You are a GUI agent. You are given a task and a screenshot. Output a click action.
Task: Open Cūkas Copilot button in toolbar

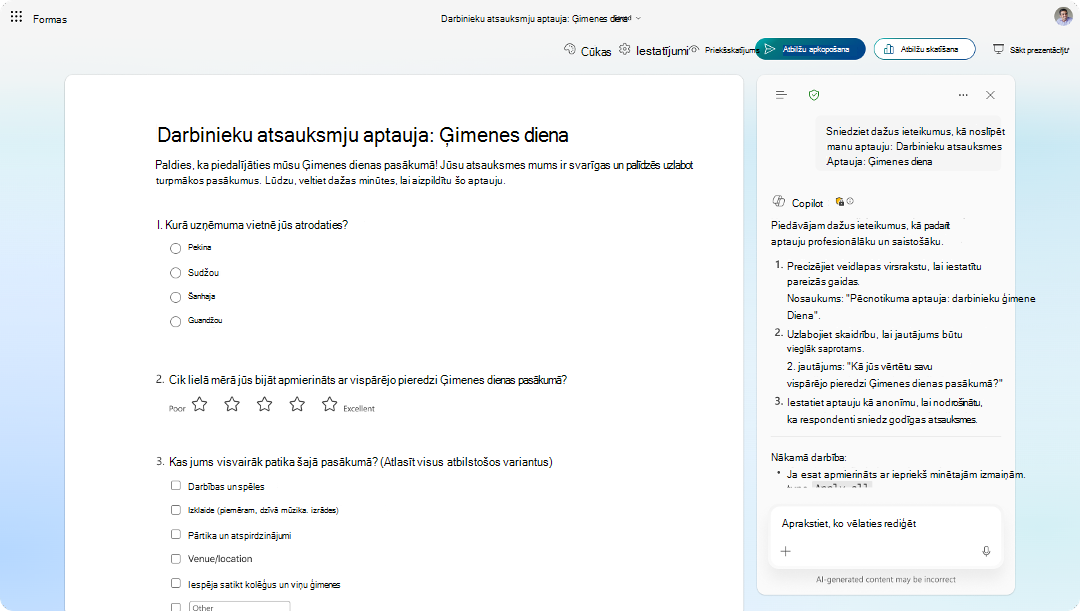[588, 50]
